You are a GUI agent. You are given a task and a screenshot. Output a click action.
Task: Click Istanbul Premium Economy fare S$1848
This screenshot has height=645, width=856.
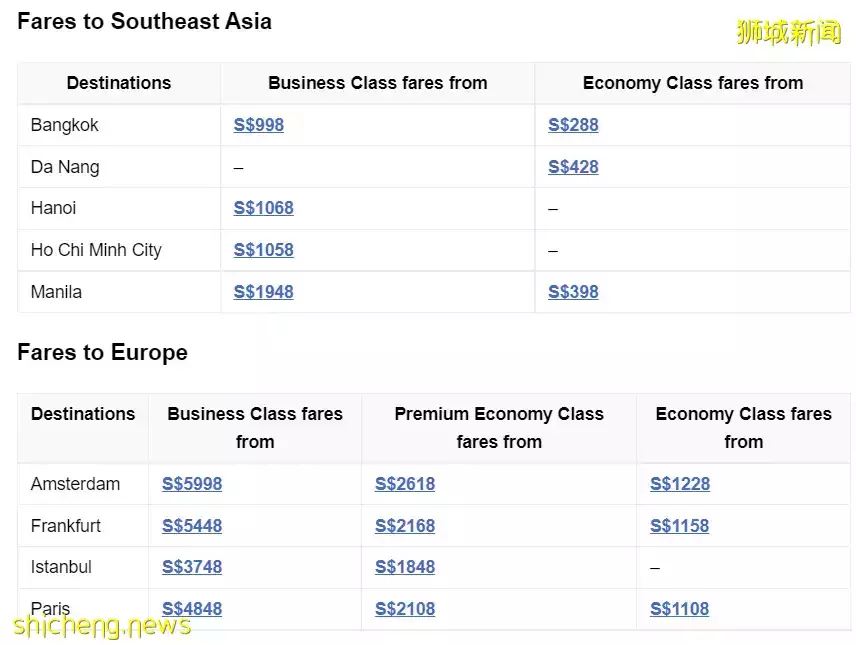click(405, 567)
